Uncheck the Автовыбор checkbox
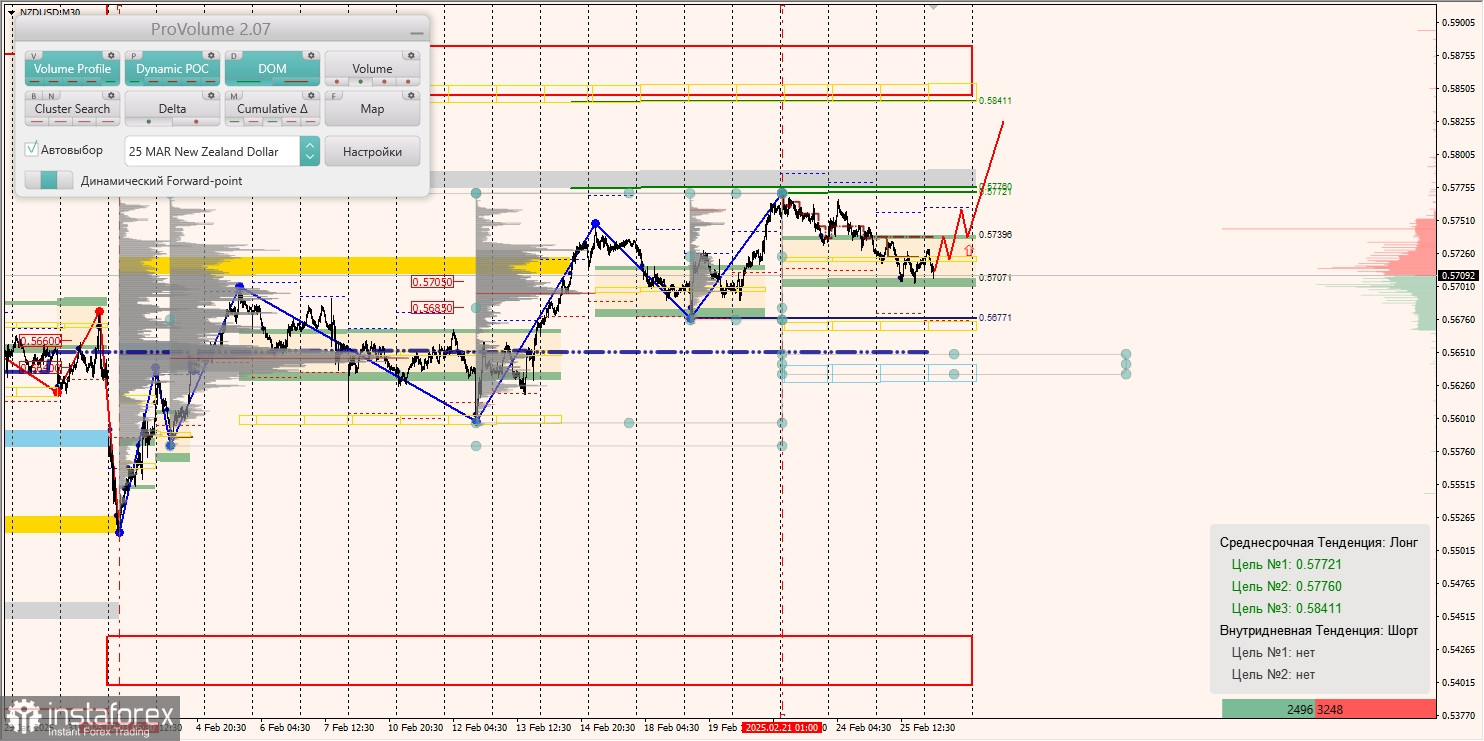This screenshot has width=1484, height=741. pos(32,149)
